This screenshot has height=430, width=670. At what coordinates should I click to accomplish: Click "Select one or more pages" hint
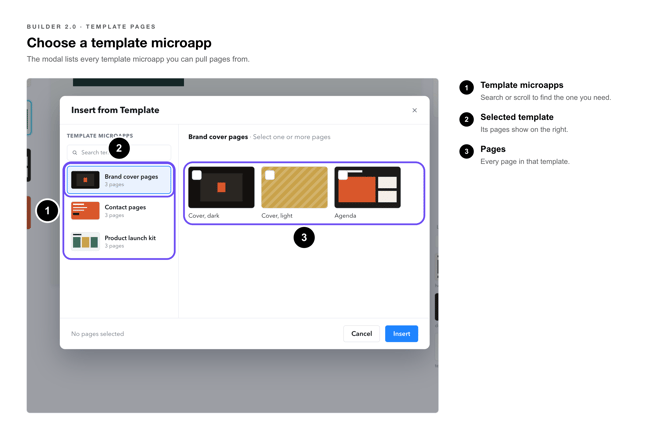[291, 137]
